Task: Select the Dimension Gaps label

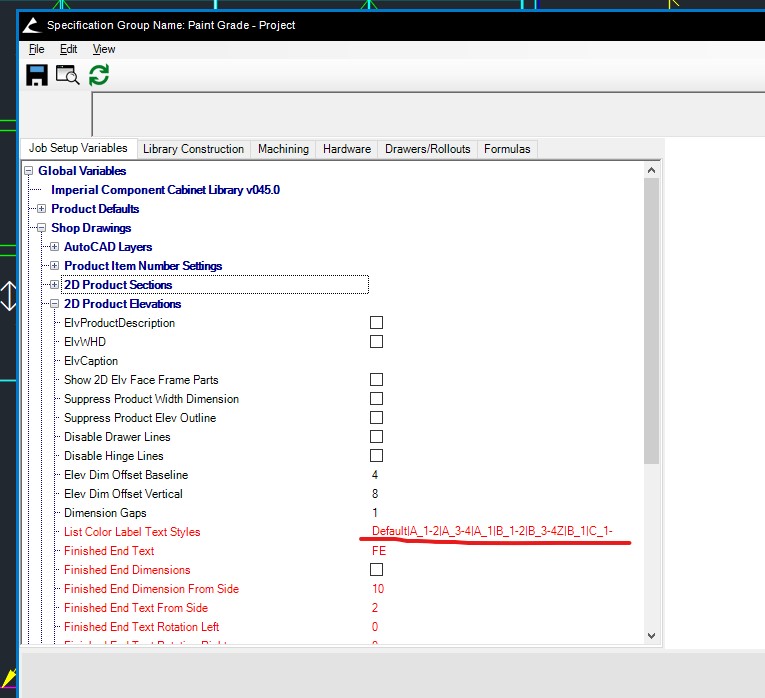Action: [x=105, y=513]
